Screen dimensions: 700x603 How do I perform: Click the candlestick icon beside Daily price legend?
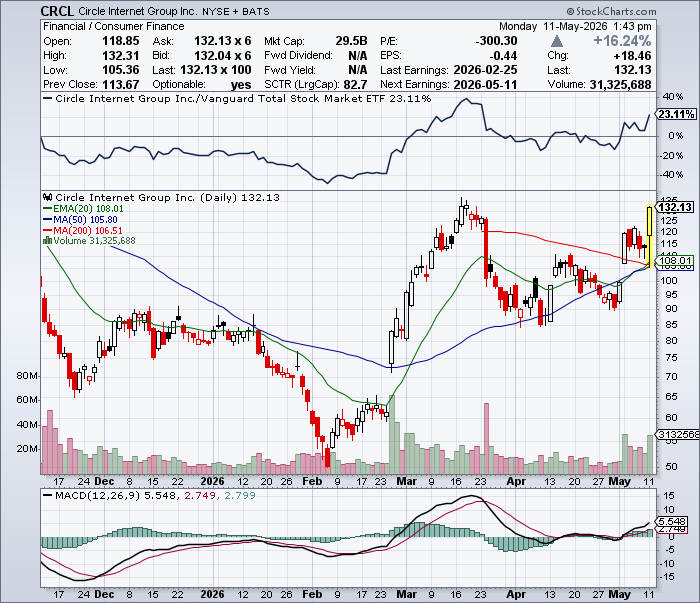[47, 197]
